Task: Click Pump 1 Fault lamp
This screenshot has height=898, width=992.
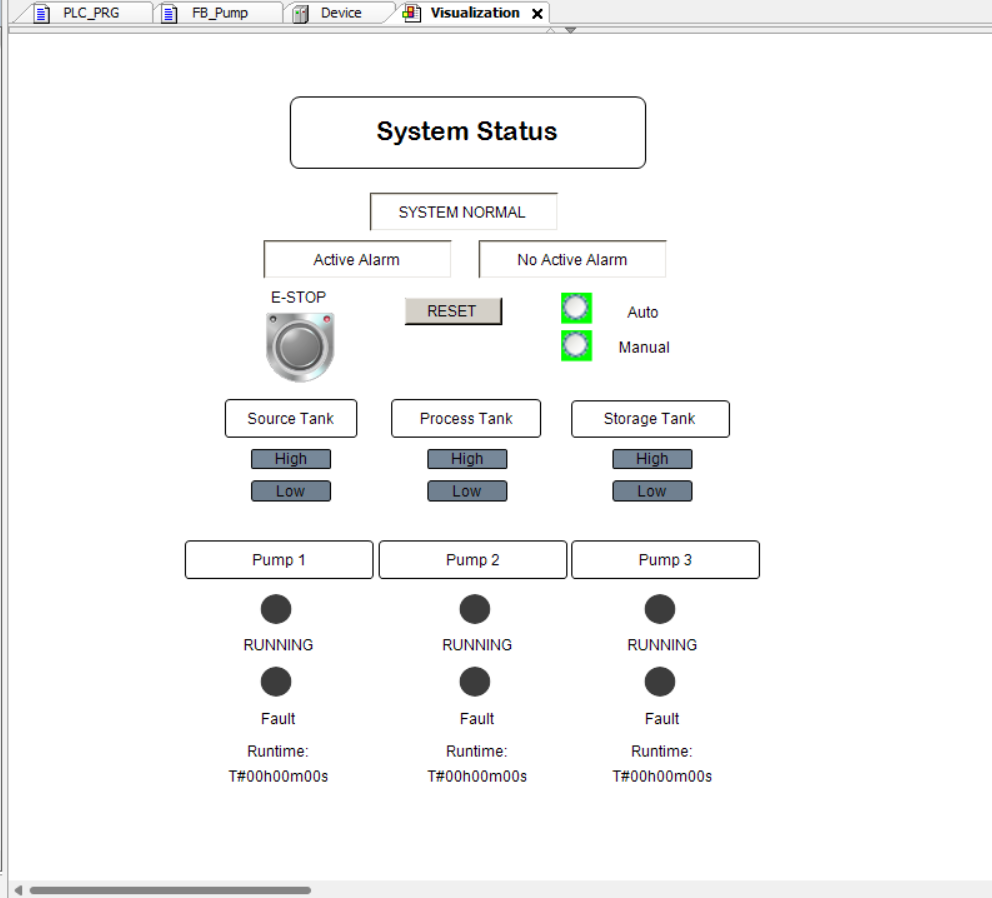Action: coord(276,682)
